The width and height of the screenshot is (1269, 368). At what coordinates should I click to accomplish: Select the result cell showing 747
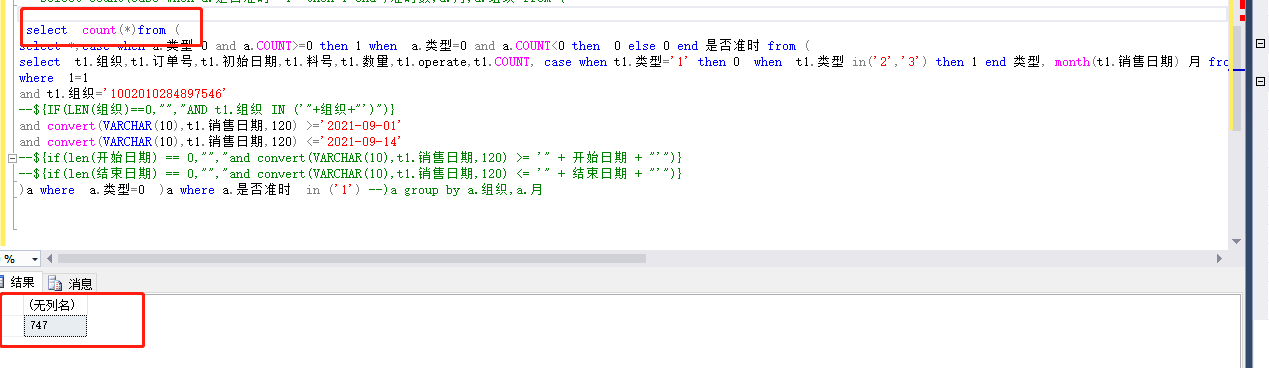(x=56, y=325)
